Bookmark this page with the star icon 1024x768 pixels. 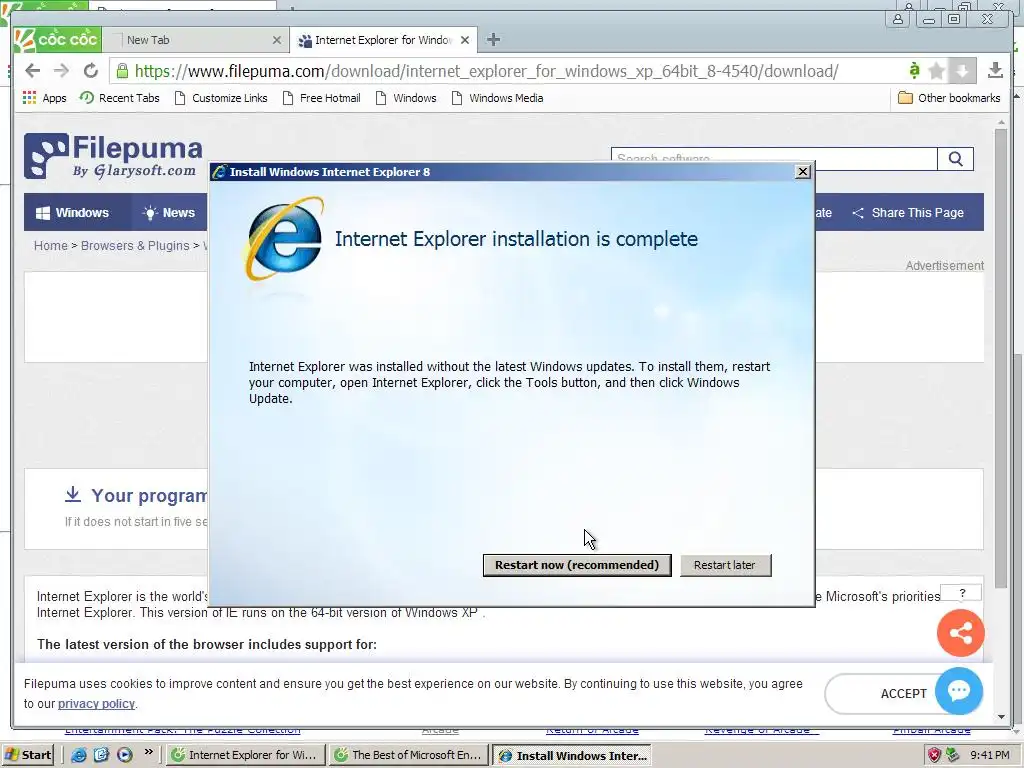(x=936, y=71)
